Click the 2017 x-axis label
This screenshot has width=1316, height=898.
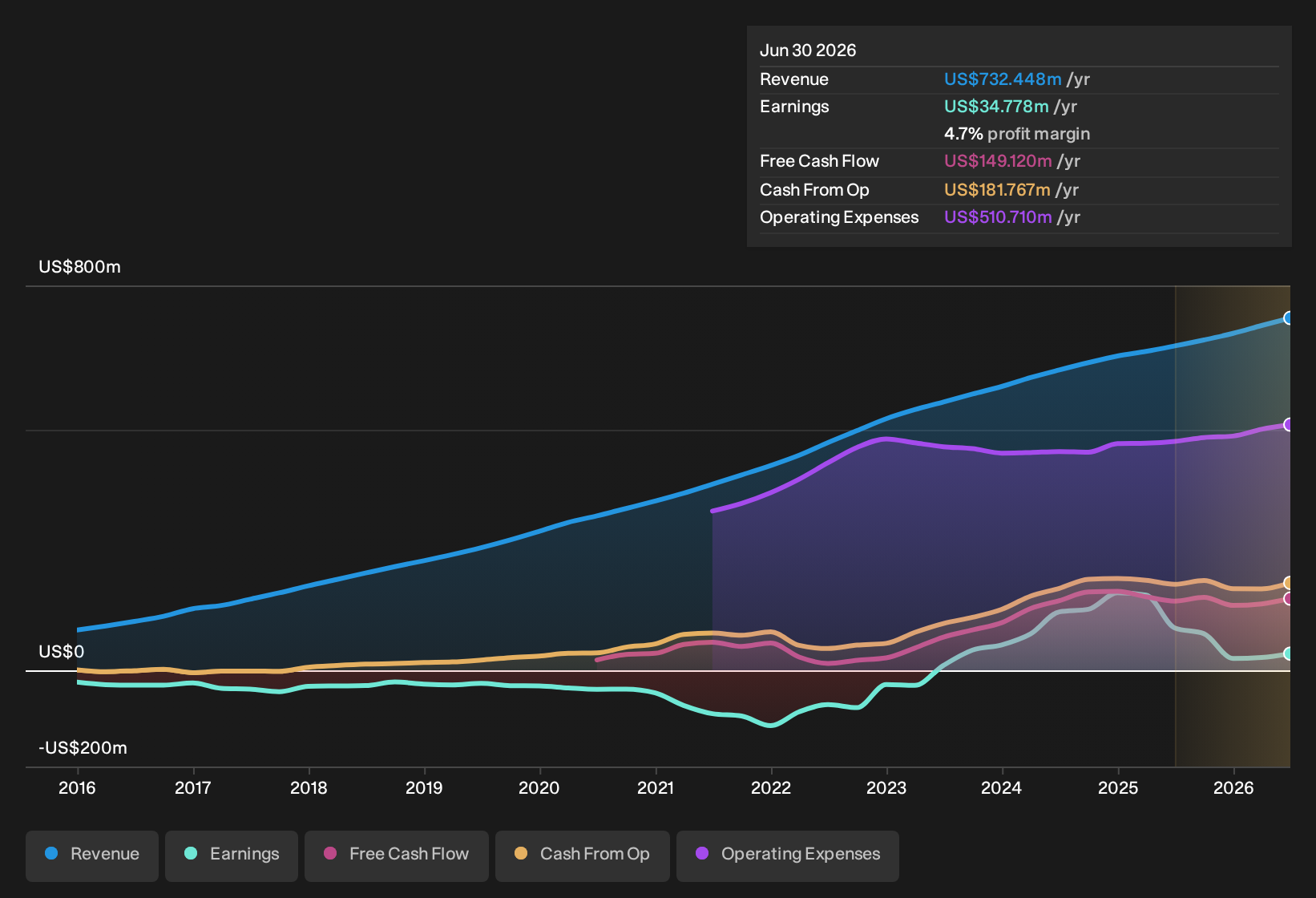(x=193, y=788)
